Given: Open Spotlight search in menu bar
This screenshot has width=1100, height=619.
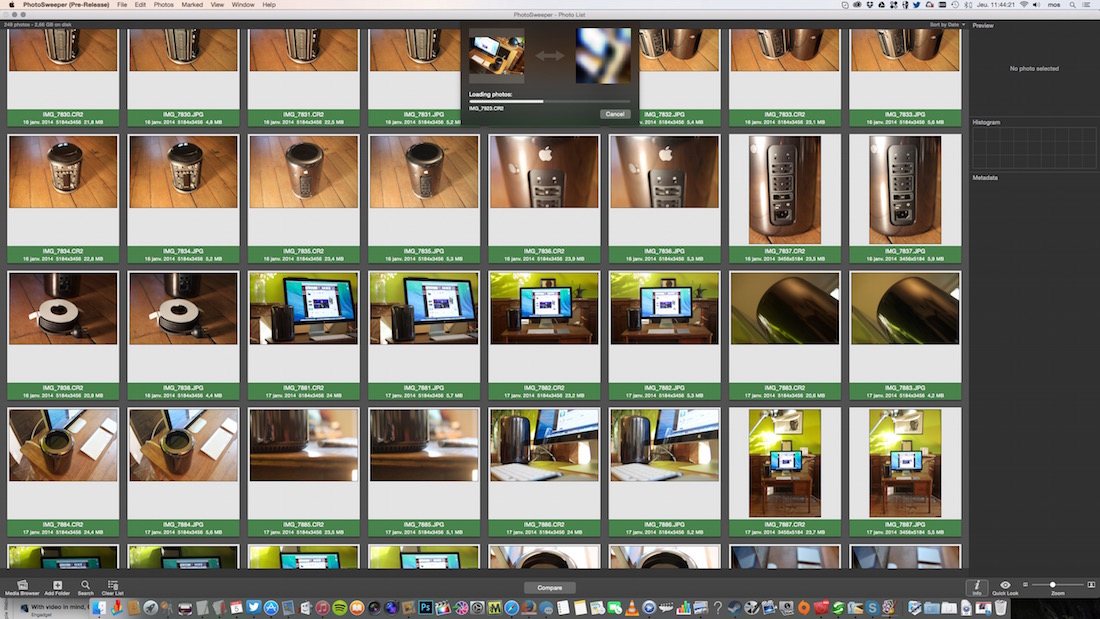Looking at the screenshot, I should [1072, 4].
